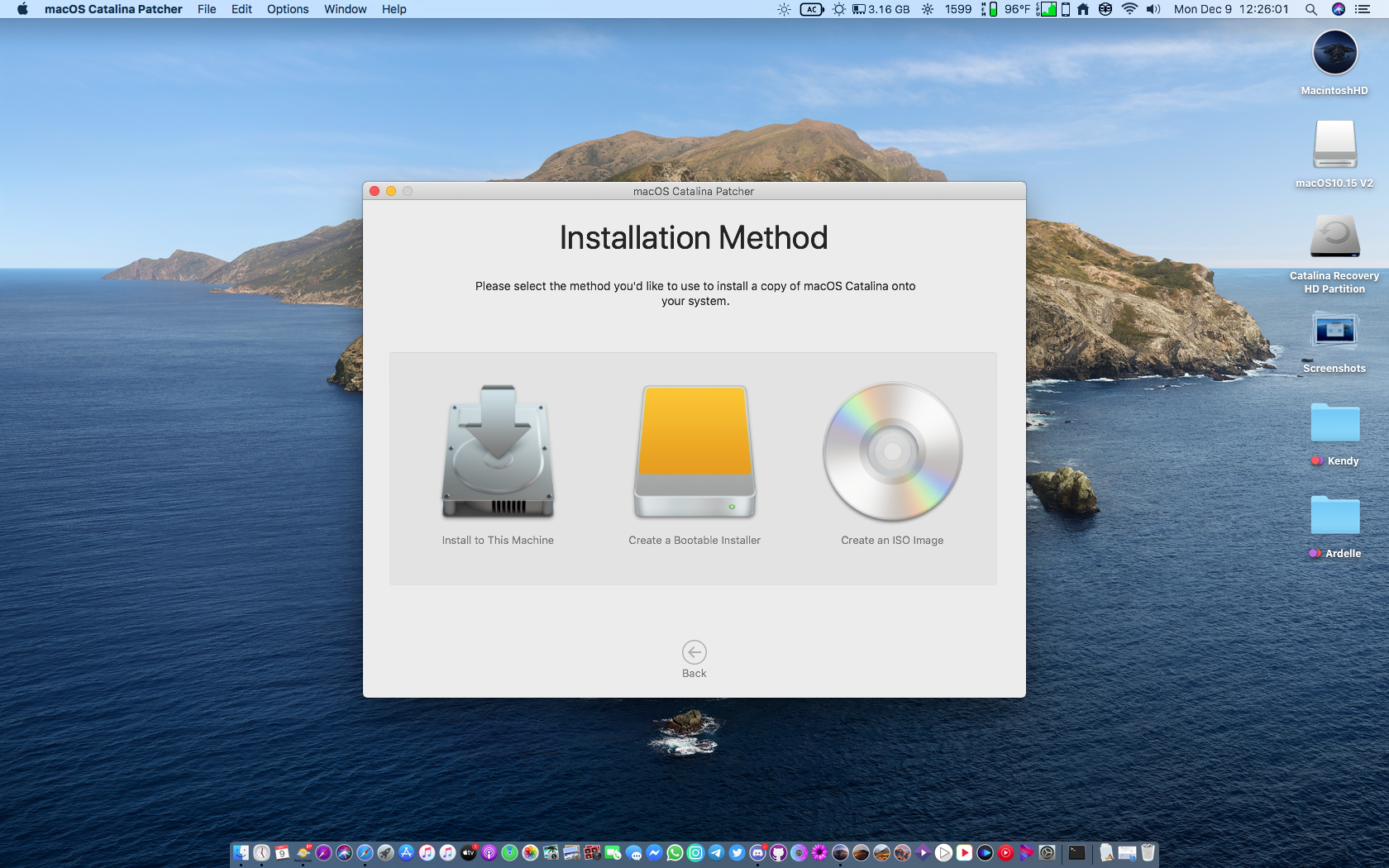Open the Options menu
Image resolution: width=1389 pixels, height=868 pixels.
click(x=288, y=9)
